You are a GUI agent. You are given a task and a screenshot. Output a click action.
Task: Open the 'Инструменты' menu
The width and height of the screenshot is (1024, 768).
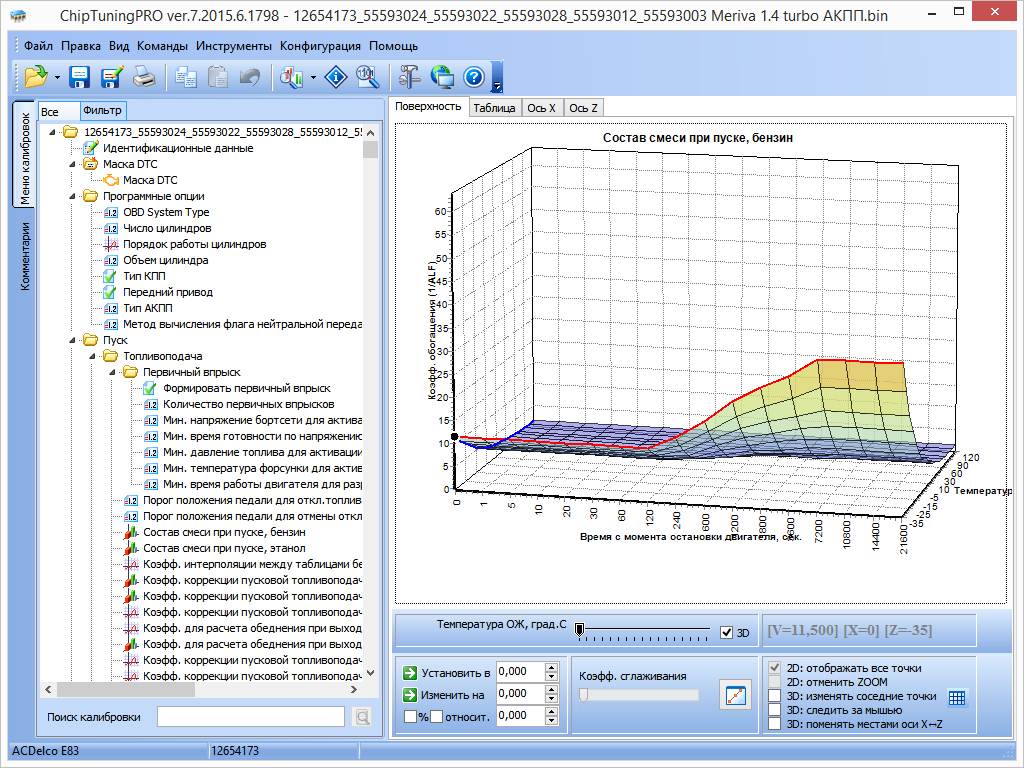(234, 46)
